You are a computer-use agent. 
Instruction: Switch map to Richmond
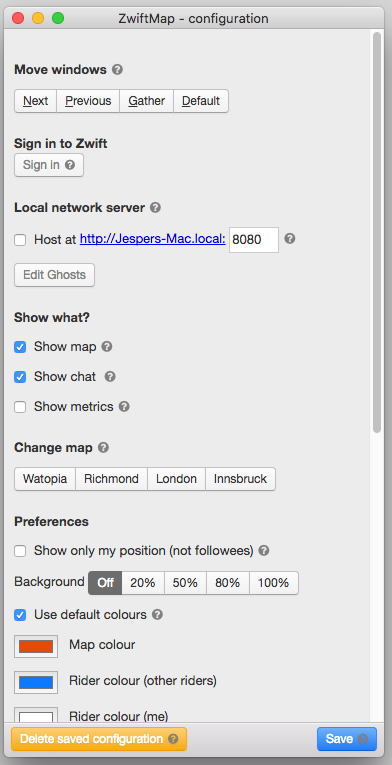pos(111,479)
